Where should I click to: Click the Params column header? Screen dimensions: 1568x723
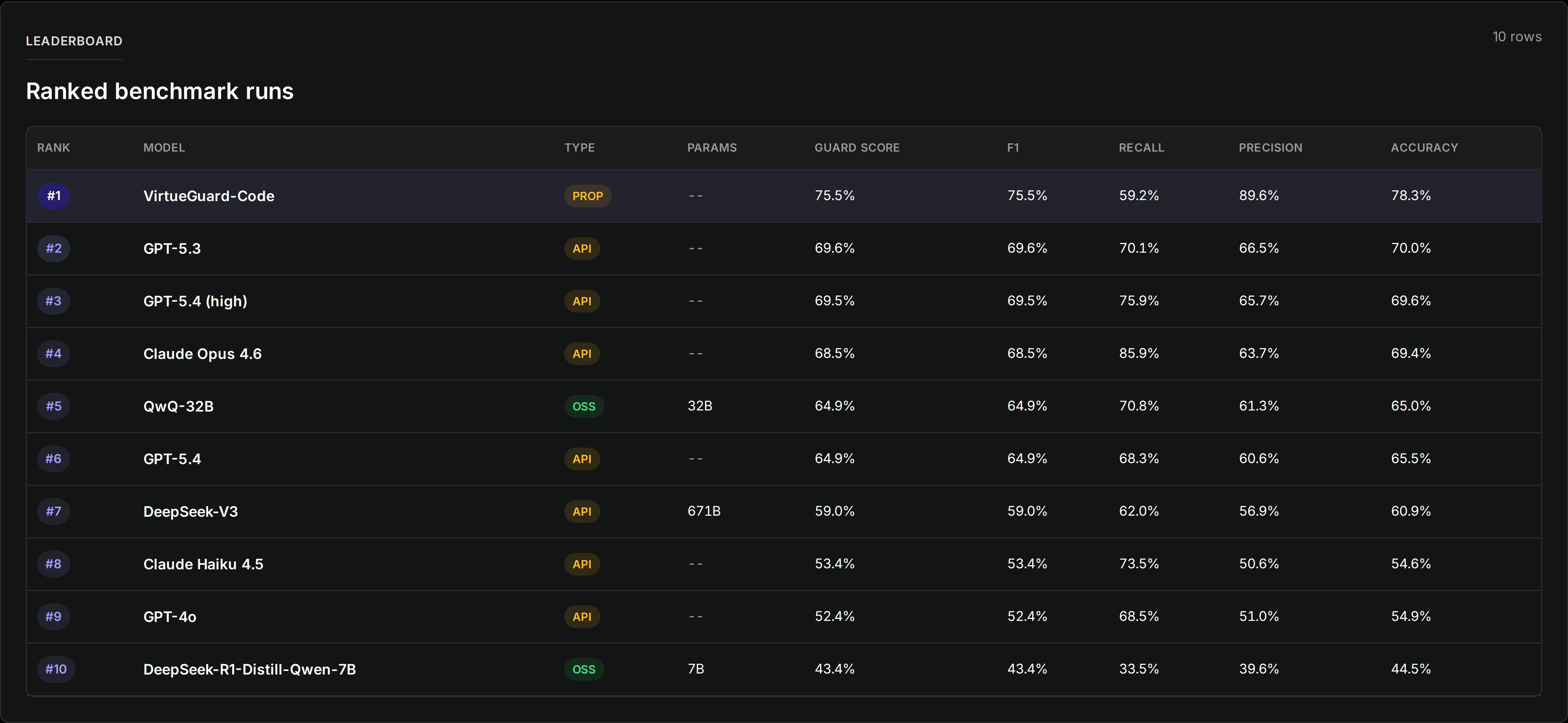(711, 148)
